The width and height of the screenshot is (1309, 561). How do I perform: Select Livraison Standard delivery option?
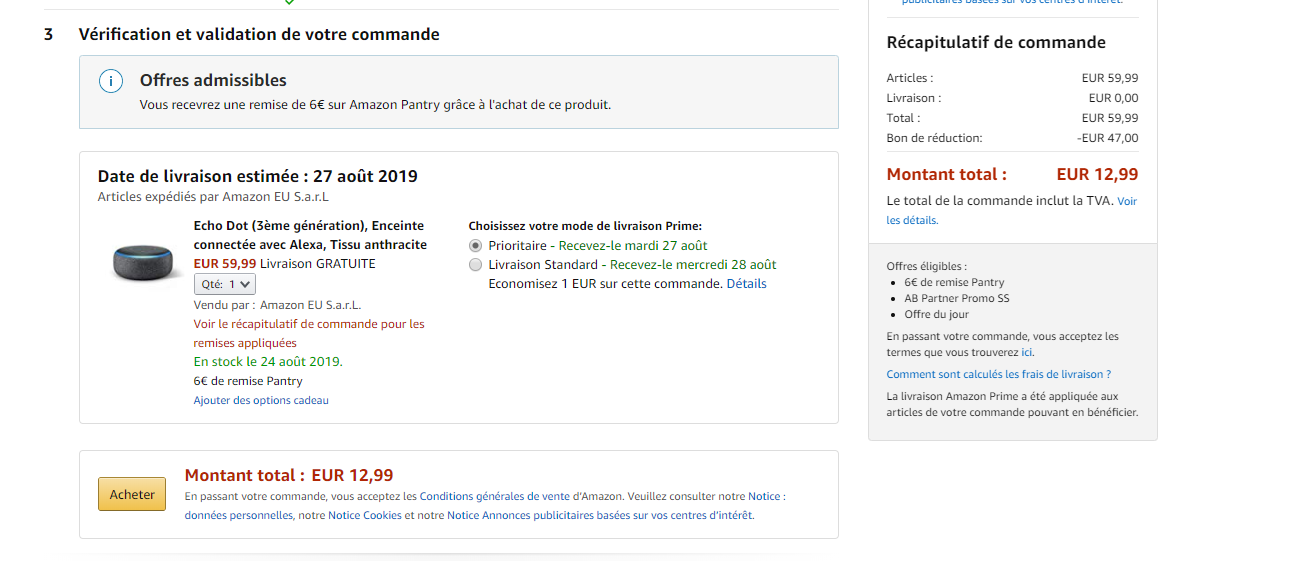pos(475,265)
